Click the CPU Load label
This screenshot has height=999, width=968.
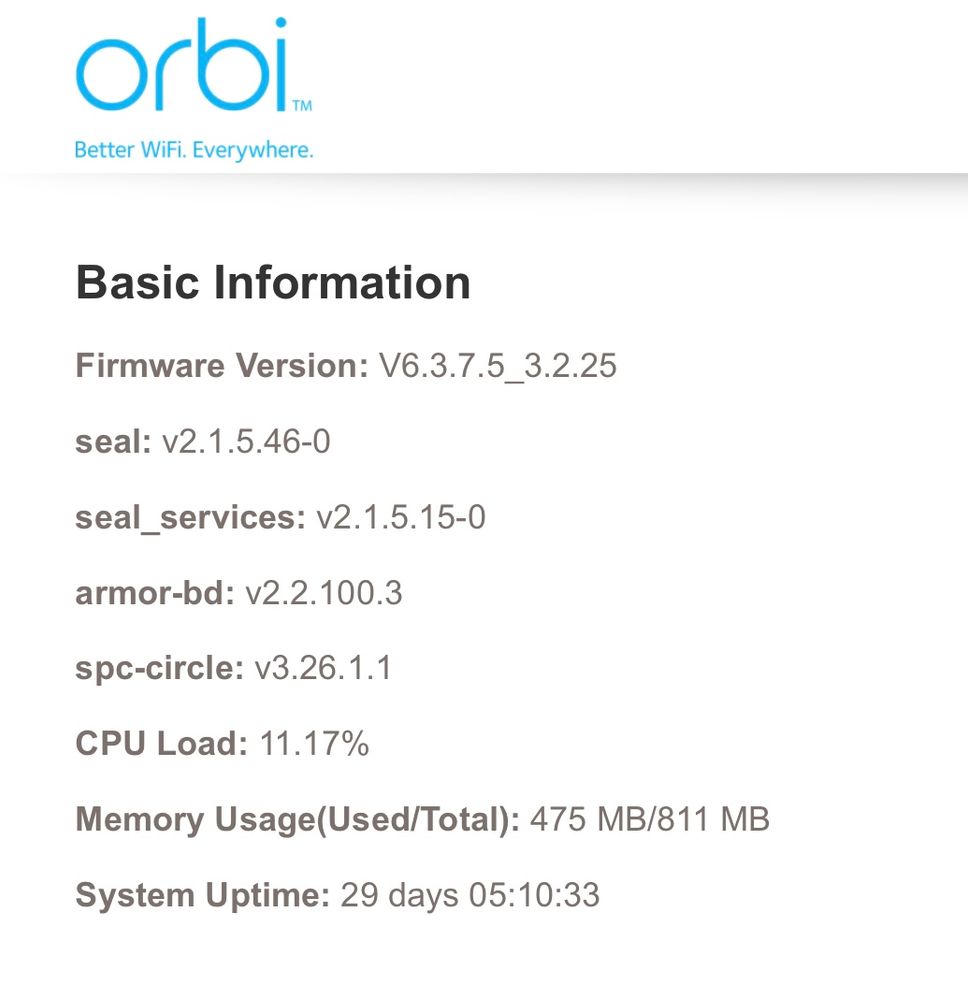pos(161,744)
